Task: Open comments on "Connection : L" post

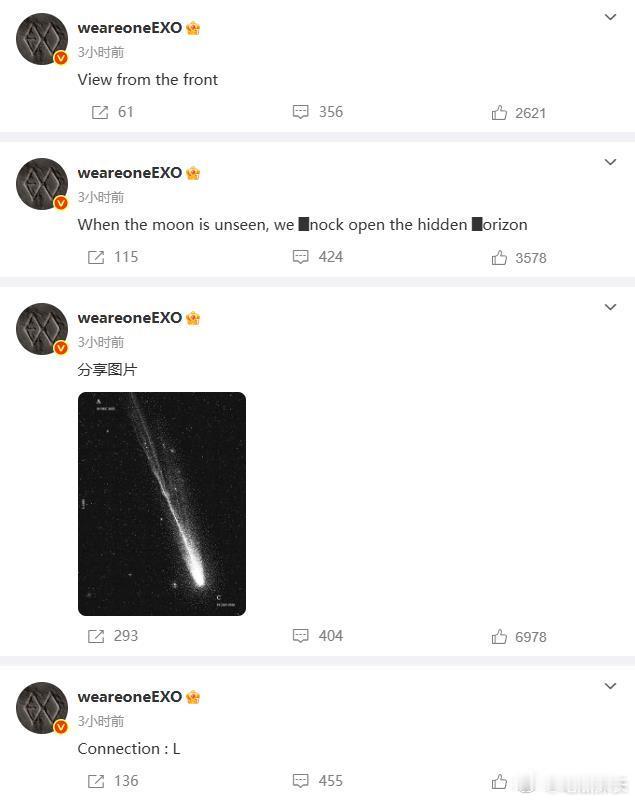Action: pyautogui.click(x=317, y=781)
